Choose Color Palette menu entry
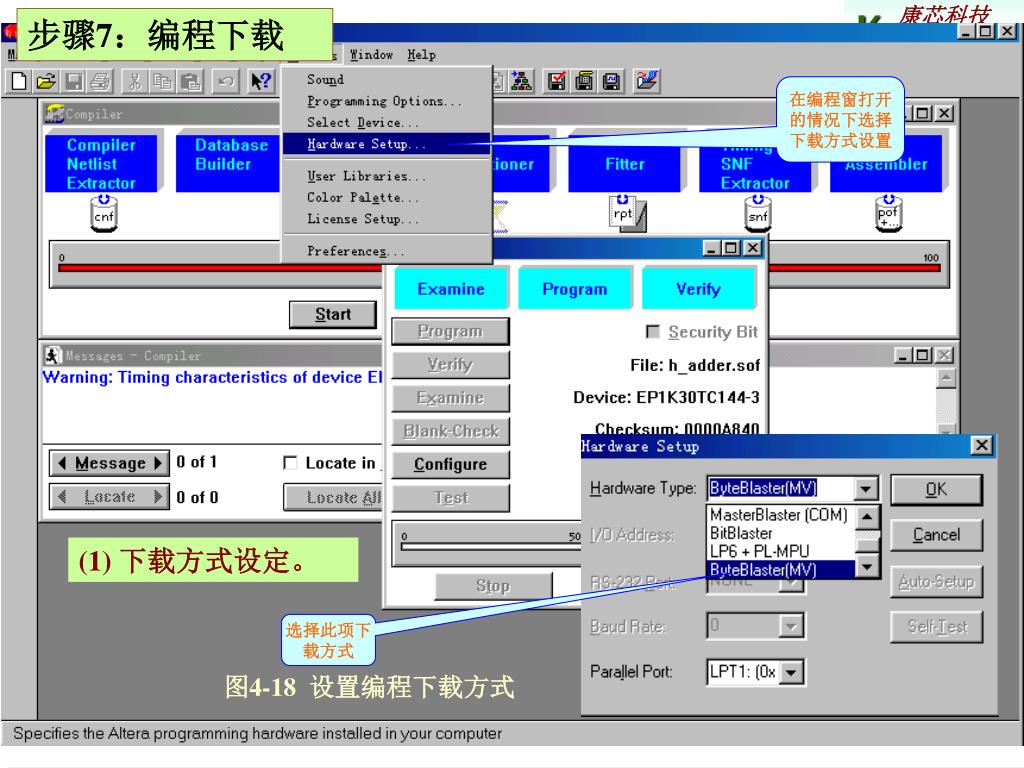Viewport: 1024px width, 768px height. click(387, 198)
